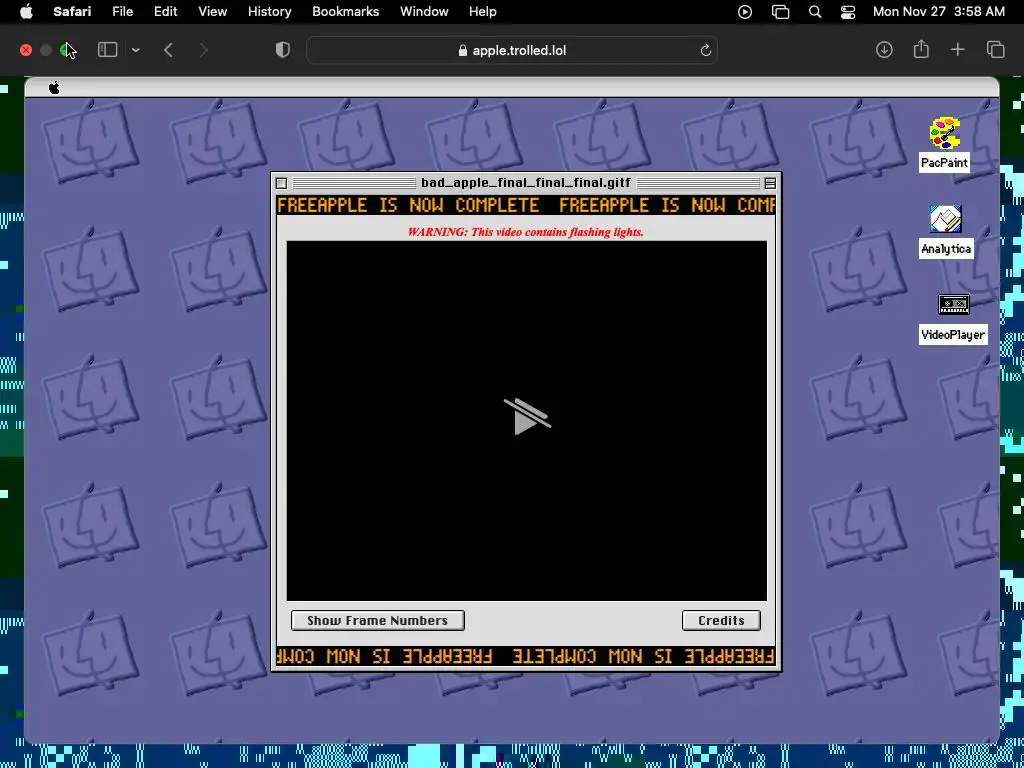The height and width of the screenshot is (768, 1024).
Task: Open the Edit menu
Action: coord(165,12)
